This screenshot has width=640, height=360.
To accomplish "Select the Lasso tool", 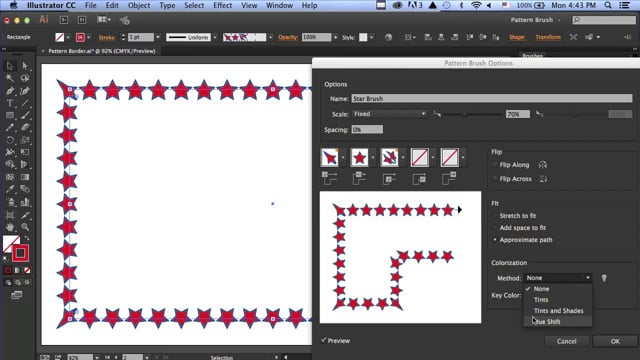I will click(25, 78).
